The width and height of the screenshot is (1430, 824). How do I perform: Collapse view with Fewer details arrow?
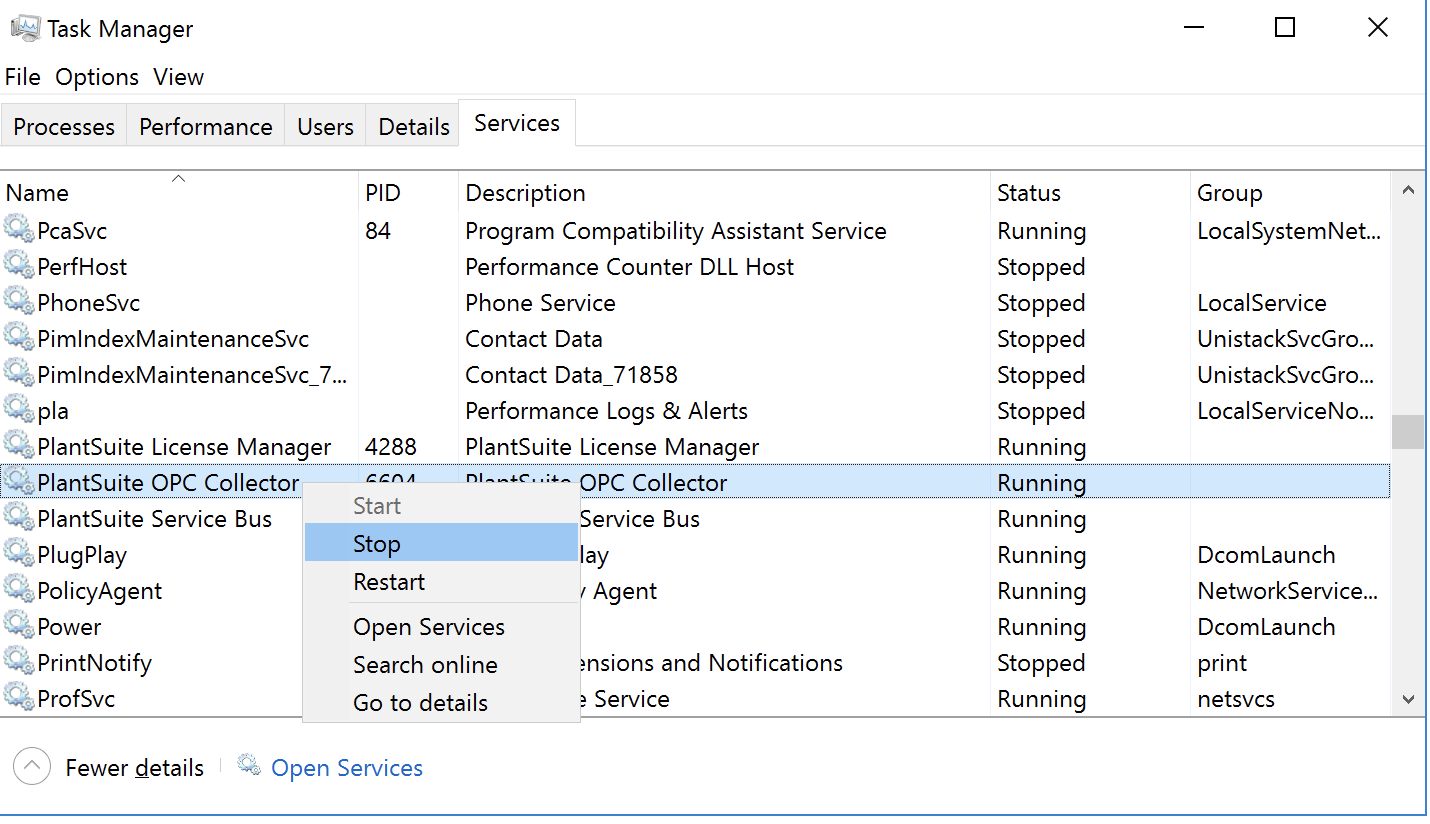coord(32,767)
